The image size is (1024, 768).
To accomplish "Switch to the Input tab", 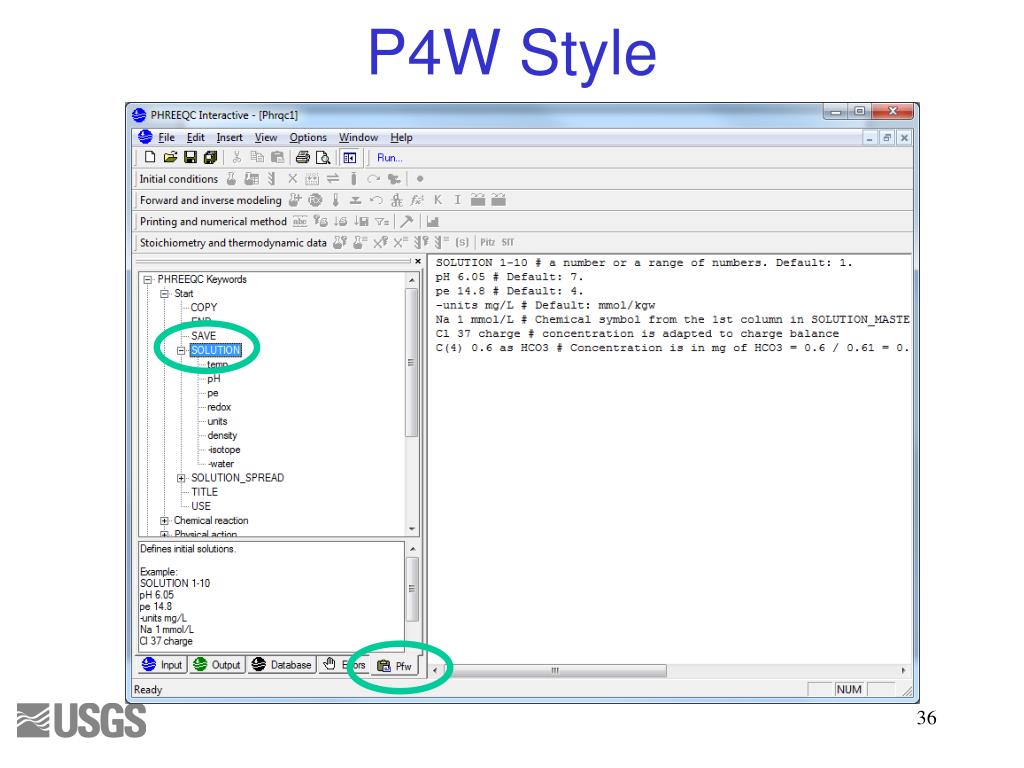I will [163, 665].
